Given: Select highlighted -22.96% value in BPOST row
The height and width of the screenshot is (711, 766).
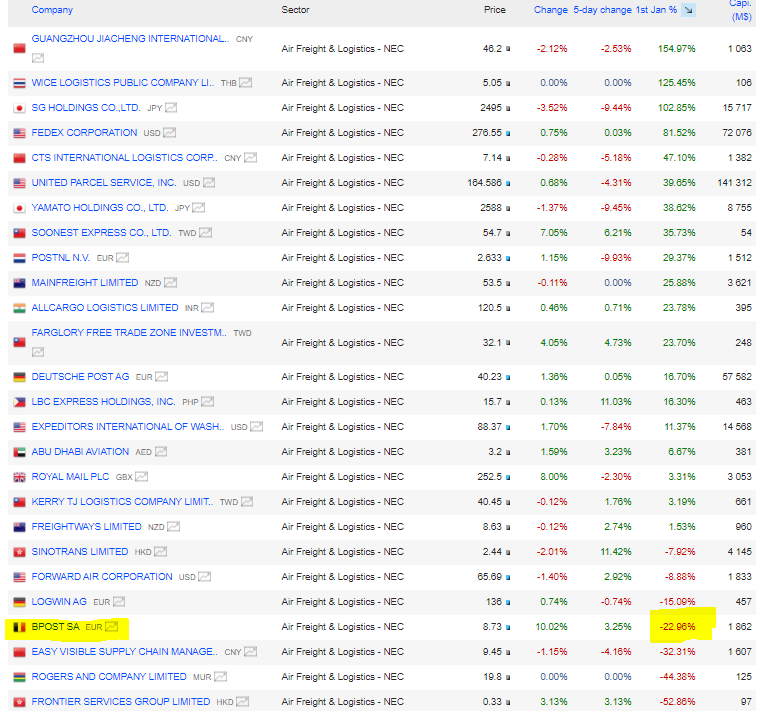Looking at the screenshot, I should point(676,627).
